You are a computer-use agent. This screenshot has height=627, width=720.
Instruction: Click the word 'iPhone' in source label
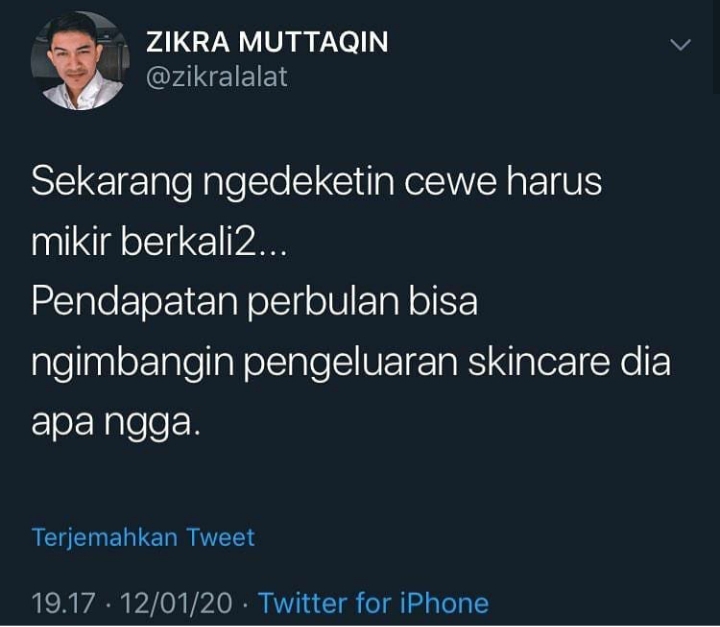444,603
